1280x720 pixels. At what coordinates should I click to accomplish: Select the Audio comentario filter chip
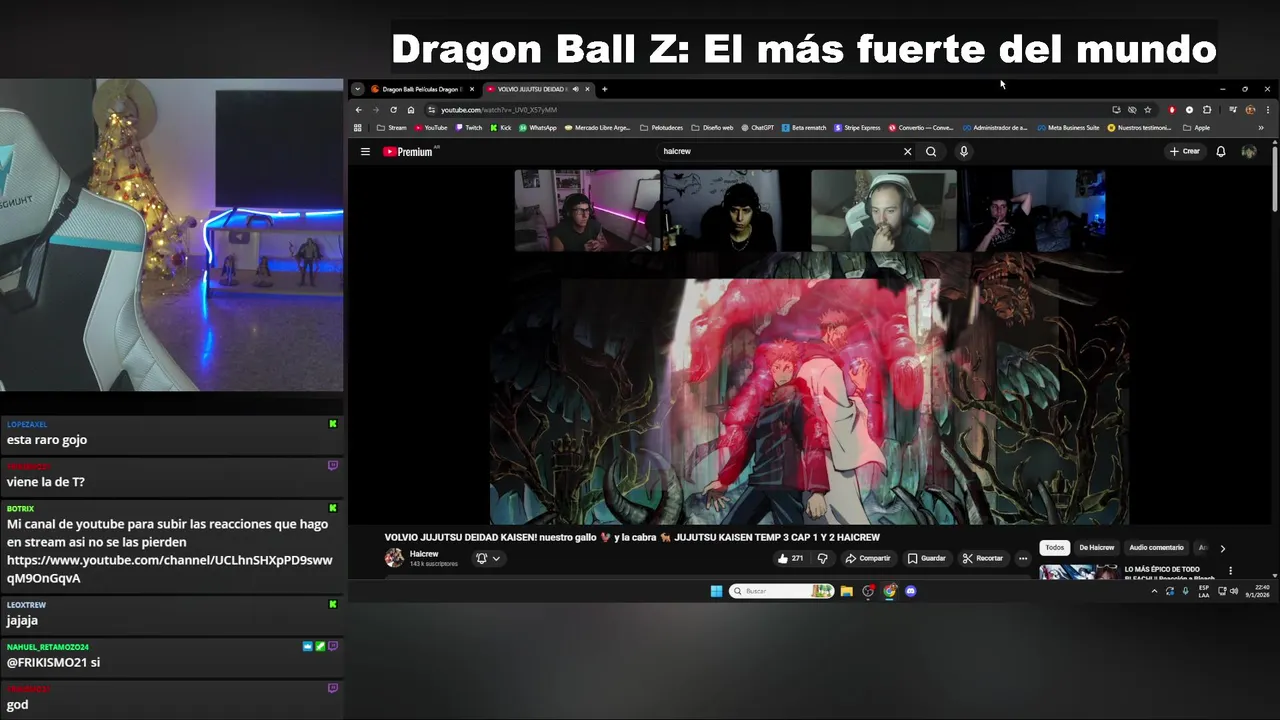(1156, 548)
